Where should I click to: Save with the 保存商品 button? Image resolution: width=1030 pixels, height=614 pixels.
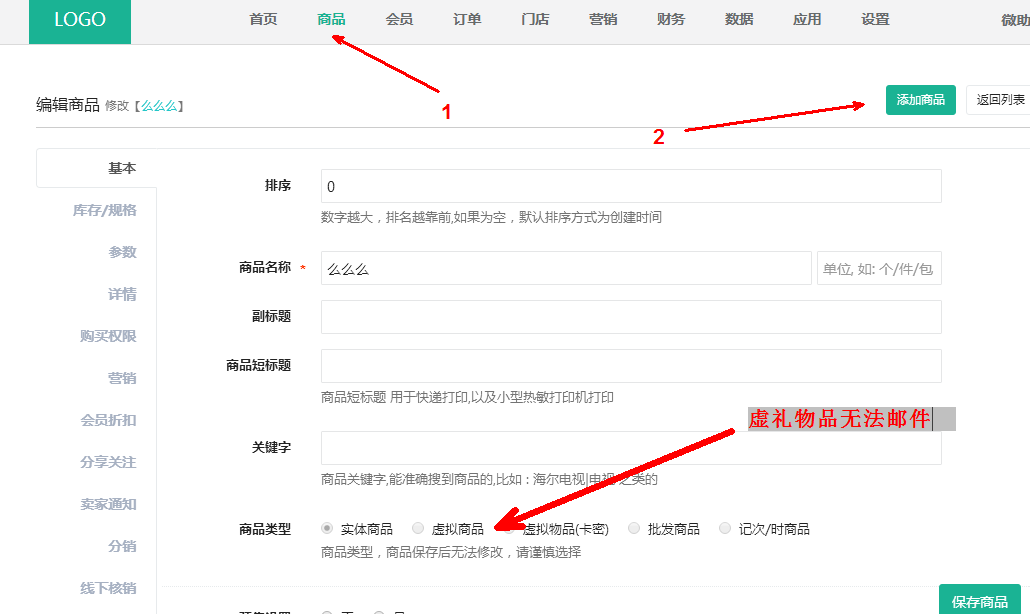pos(979,601)
